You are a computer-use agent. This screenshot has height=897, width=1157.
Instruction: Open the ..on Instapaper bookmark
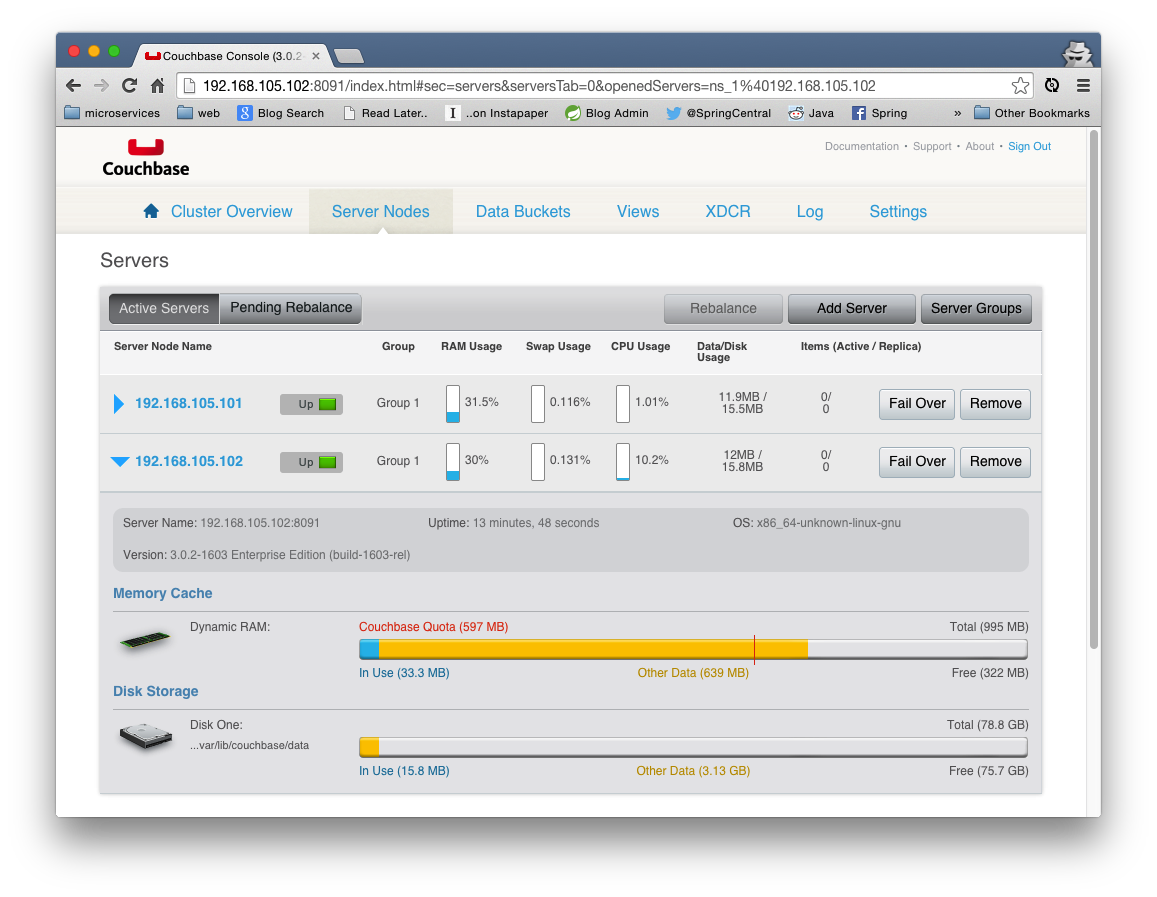tap(497, 113)
